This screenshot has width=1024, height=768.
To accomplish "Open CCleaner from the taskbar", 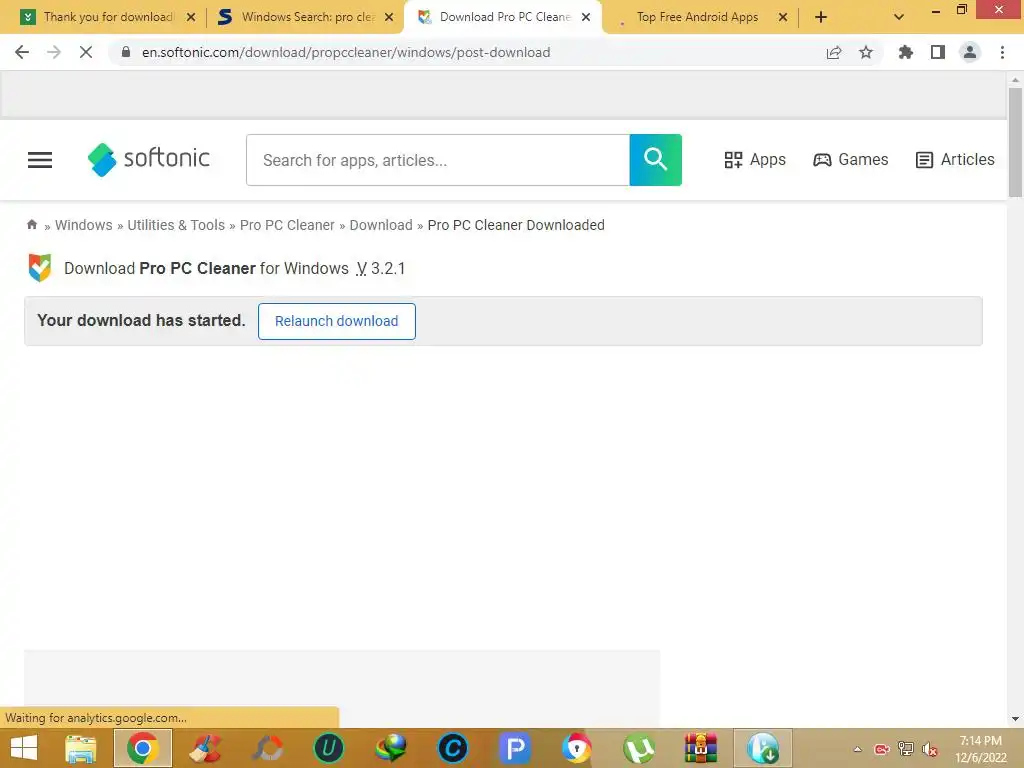I will pyautogui.click(x=205, y=748).
